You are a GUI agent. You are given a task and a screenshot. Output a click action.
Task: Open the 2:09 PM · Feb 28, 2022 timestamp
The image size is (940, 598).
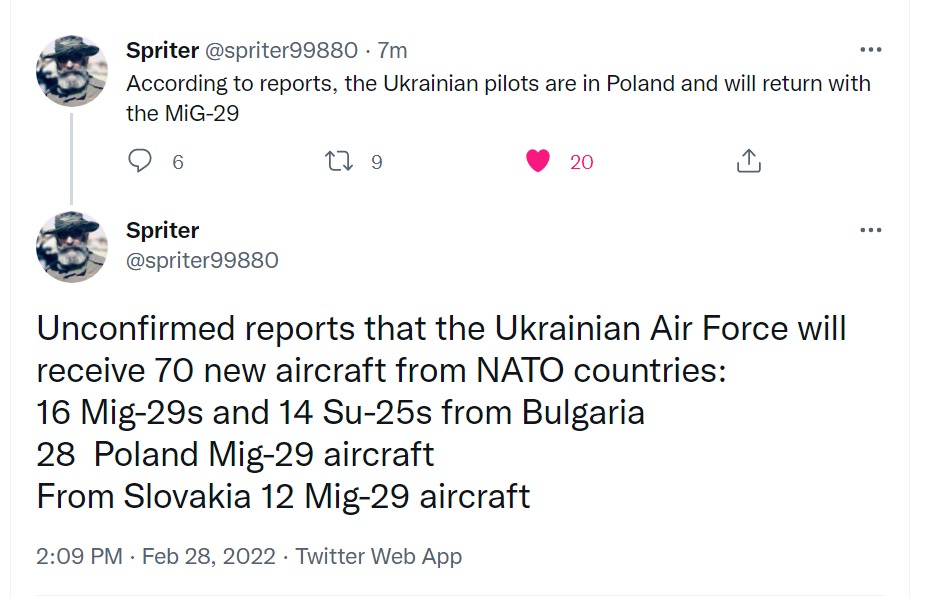click(x=155, y=556)
